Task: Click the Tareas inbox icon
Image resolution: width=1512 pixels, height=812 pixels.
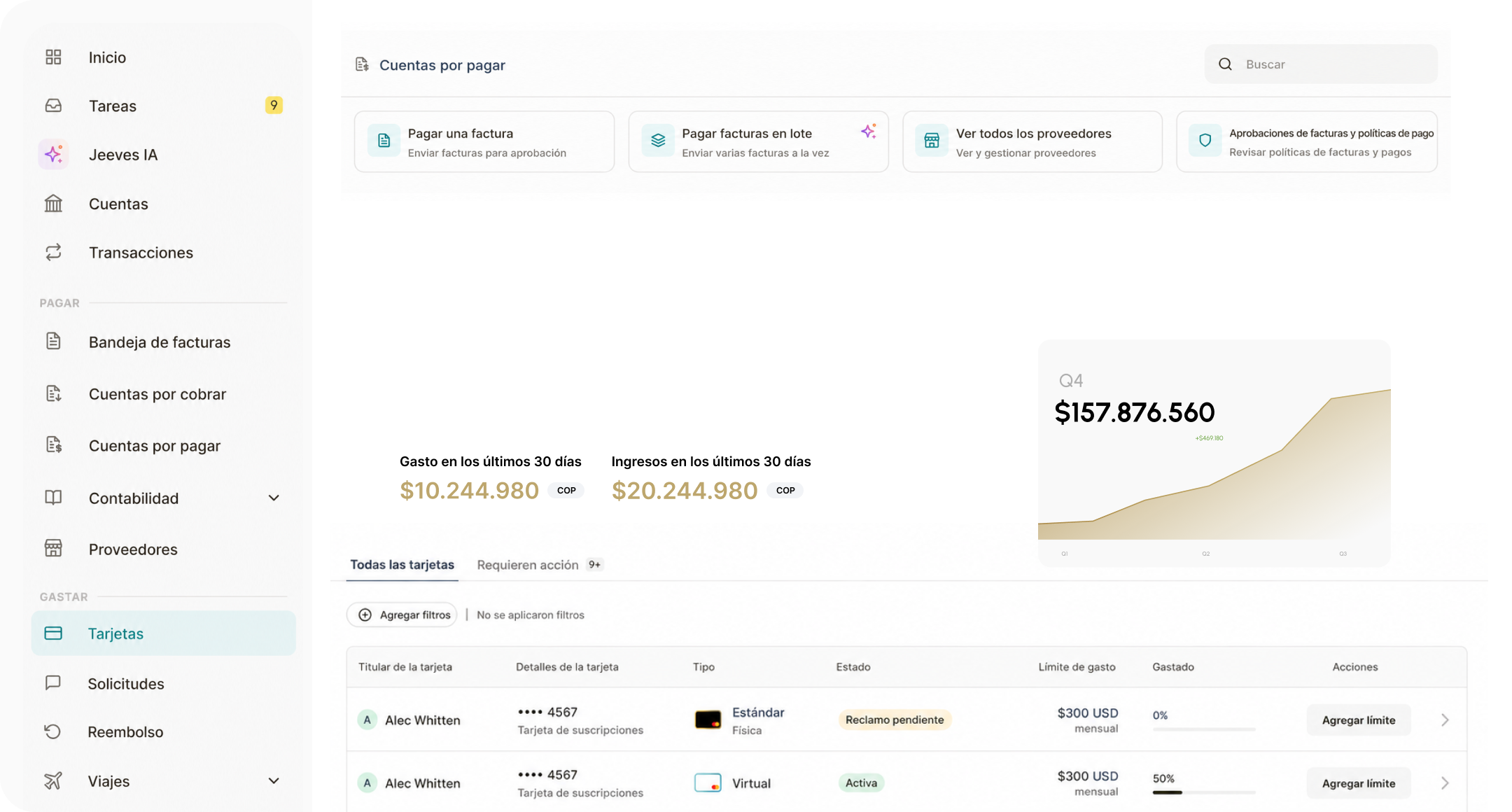Action: tap(53, 106)
